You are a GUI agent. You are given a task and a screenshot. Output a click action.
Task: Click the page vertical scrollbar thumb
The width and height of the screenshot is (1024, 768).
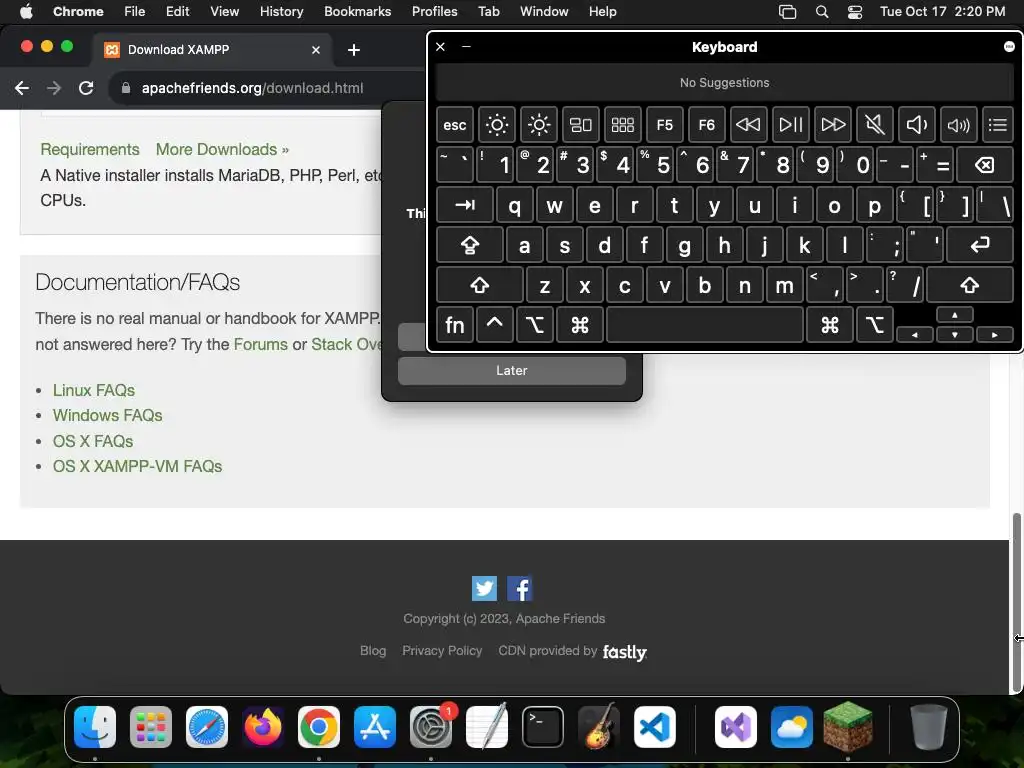pyautogui.click(x=1016, y=602)
